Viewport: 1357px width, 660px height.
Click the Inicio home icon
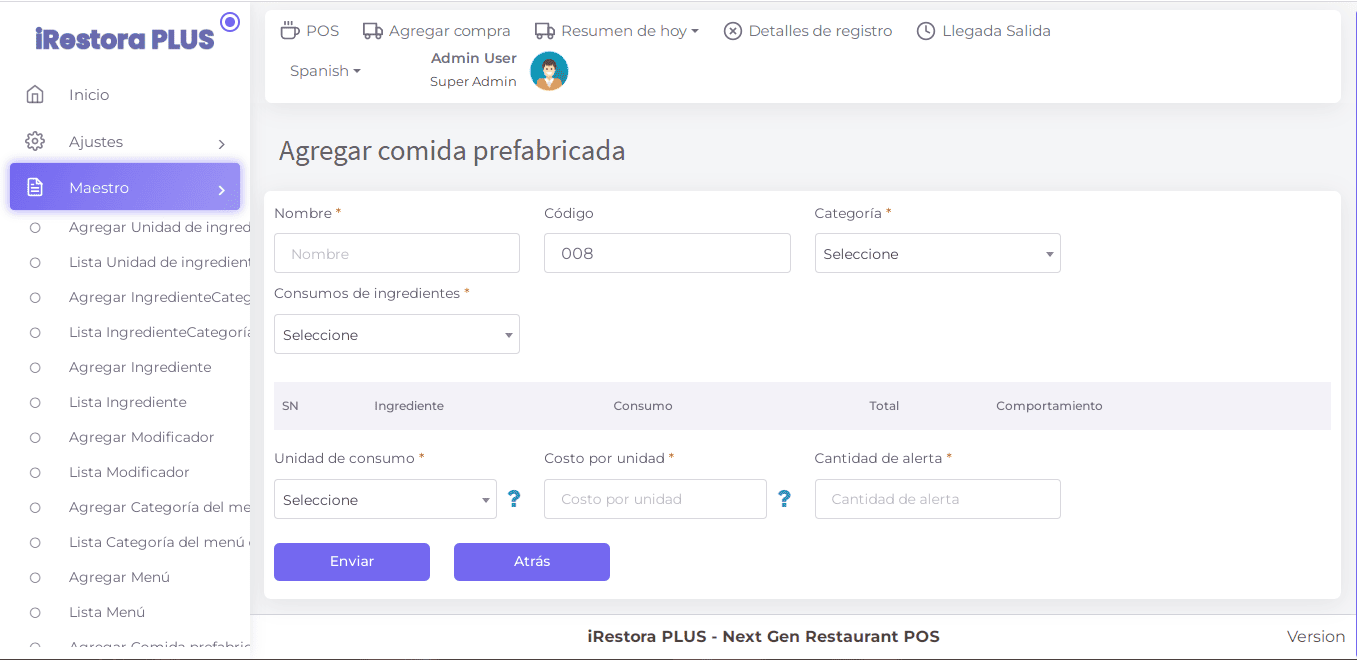[x=35, y=95]
